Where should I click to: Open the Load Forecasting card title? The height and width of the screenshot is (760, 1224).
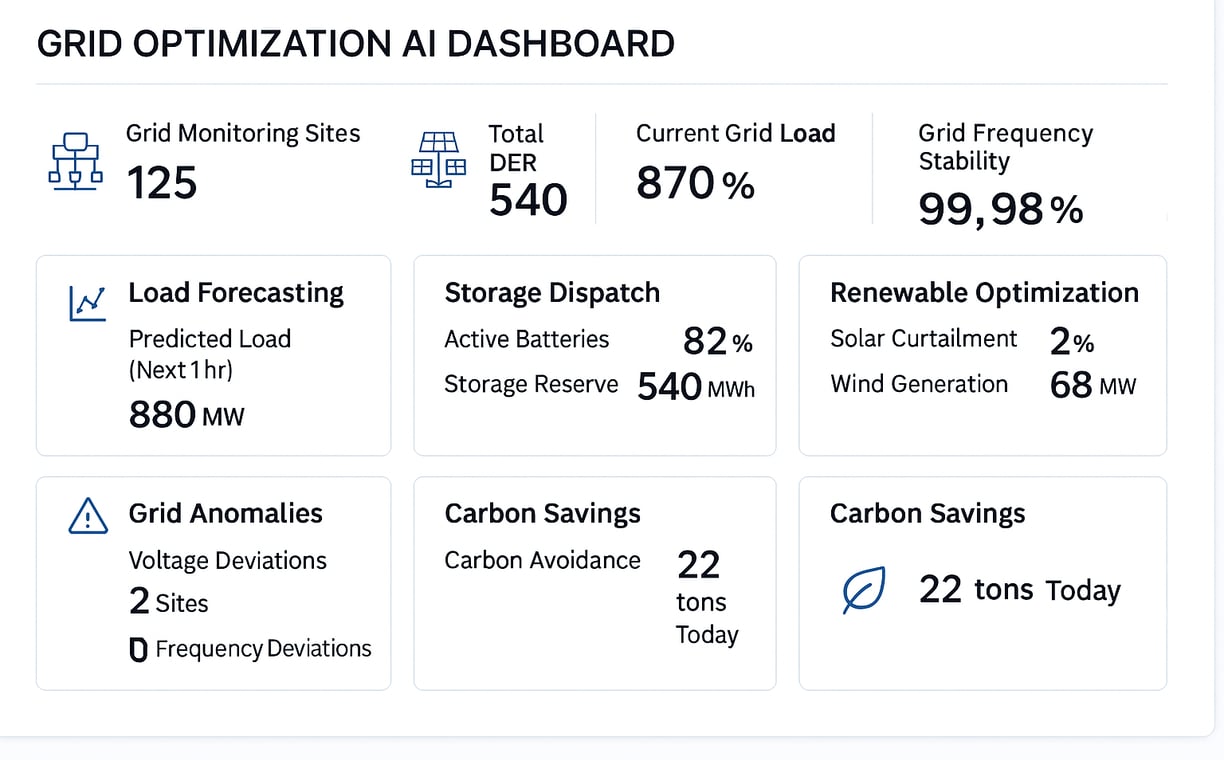[236, 293]
